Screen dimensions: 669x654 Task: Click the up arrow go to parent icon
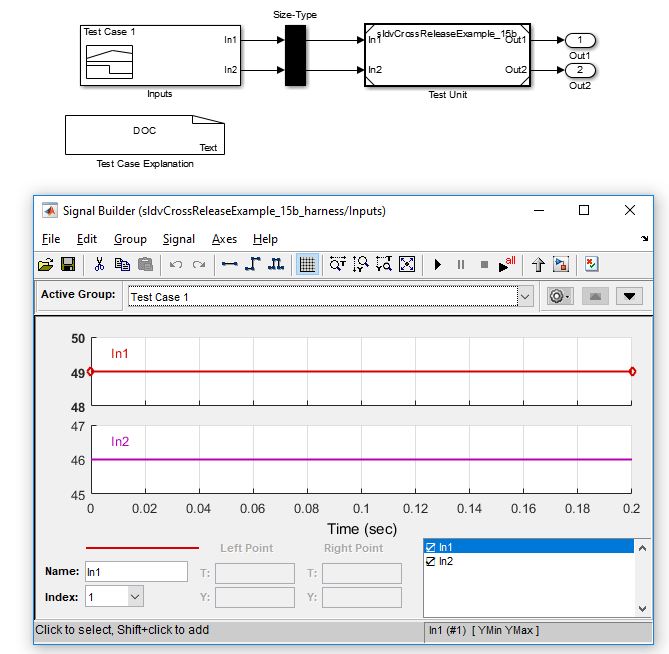538,265
